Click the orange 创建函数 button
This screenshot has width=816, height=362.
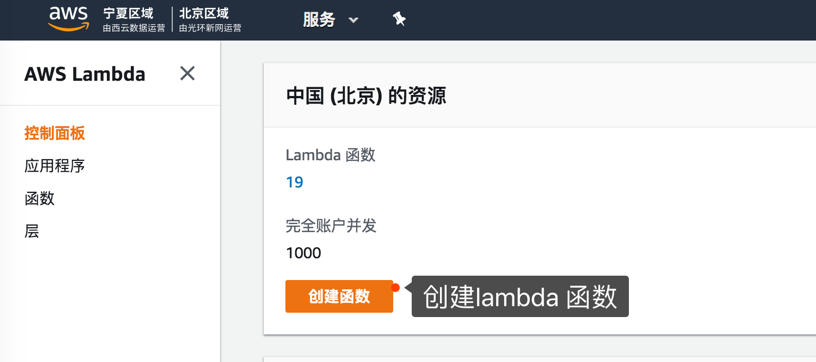tap(339, 296)
